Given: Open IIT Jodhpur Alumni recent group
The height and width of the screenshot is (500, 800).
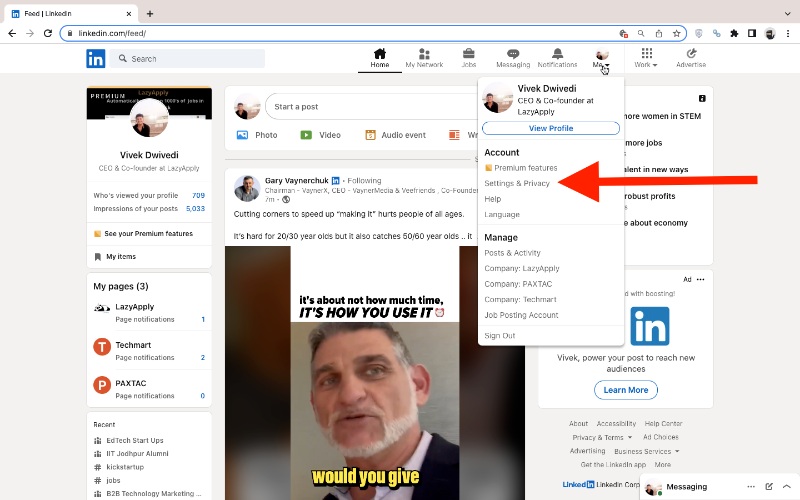Looking at the screenshot, I should click(x=137, y=454).
